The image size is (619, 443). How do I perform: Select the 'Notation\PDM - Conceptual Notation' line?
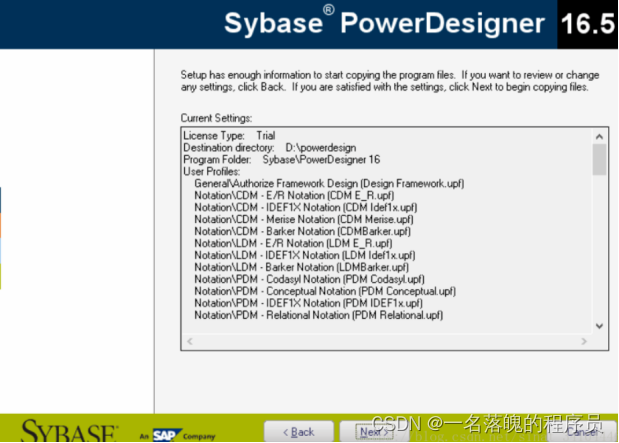(x=325, y=291)
